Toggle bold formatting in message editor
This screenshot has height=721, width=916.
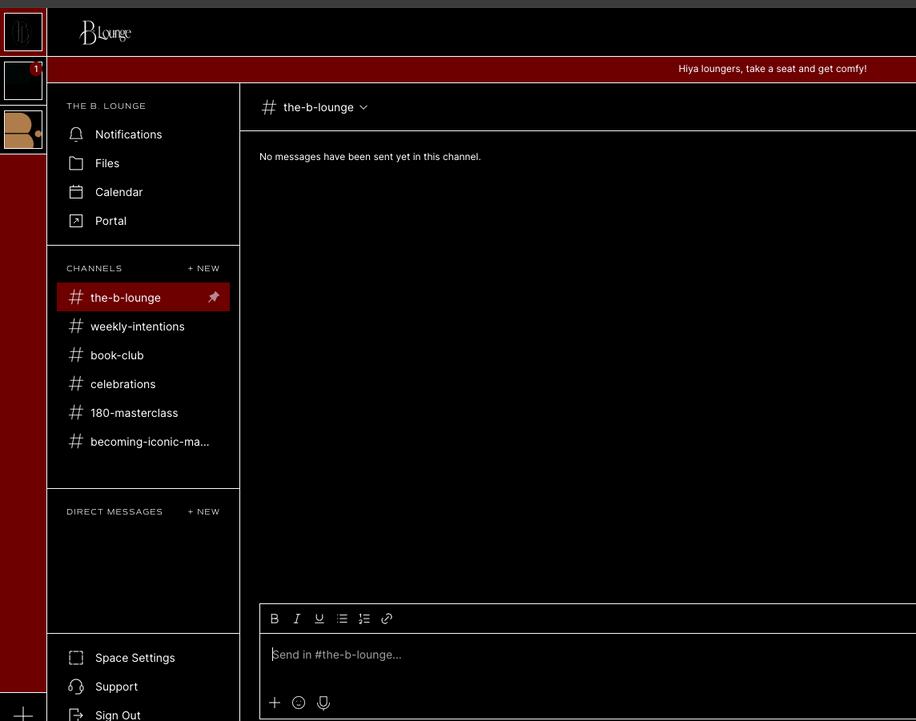coord(274,619)
